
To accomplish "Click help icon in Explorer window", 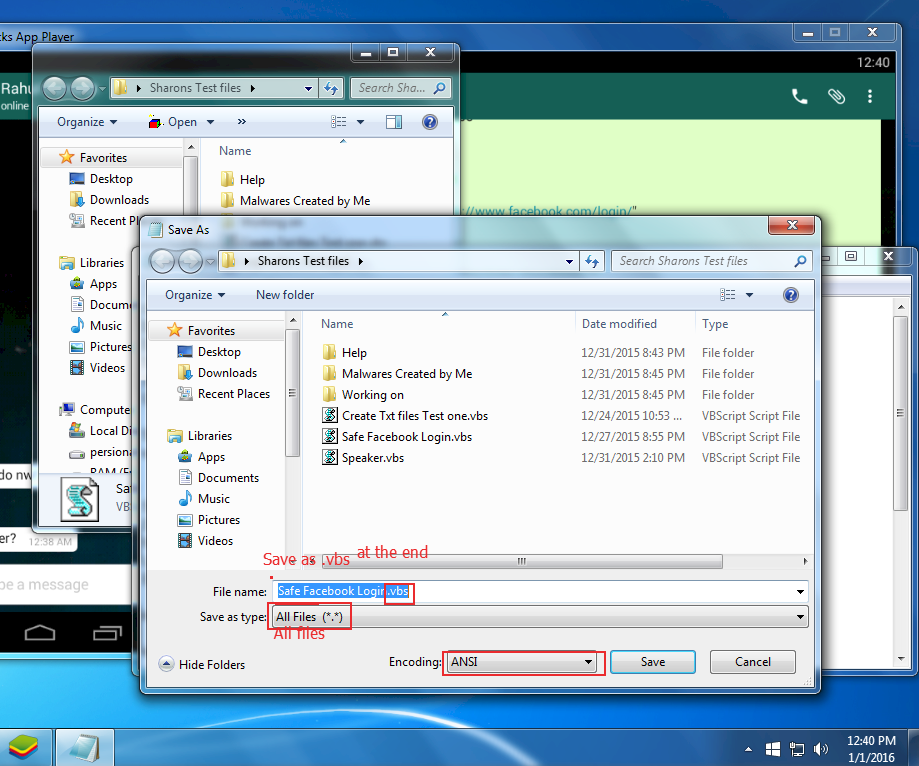I will click(x=430, y=122).
